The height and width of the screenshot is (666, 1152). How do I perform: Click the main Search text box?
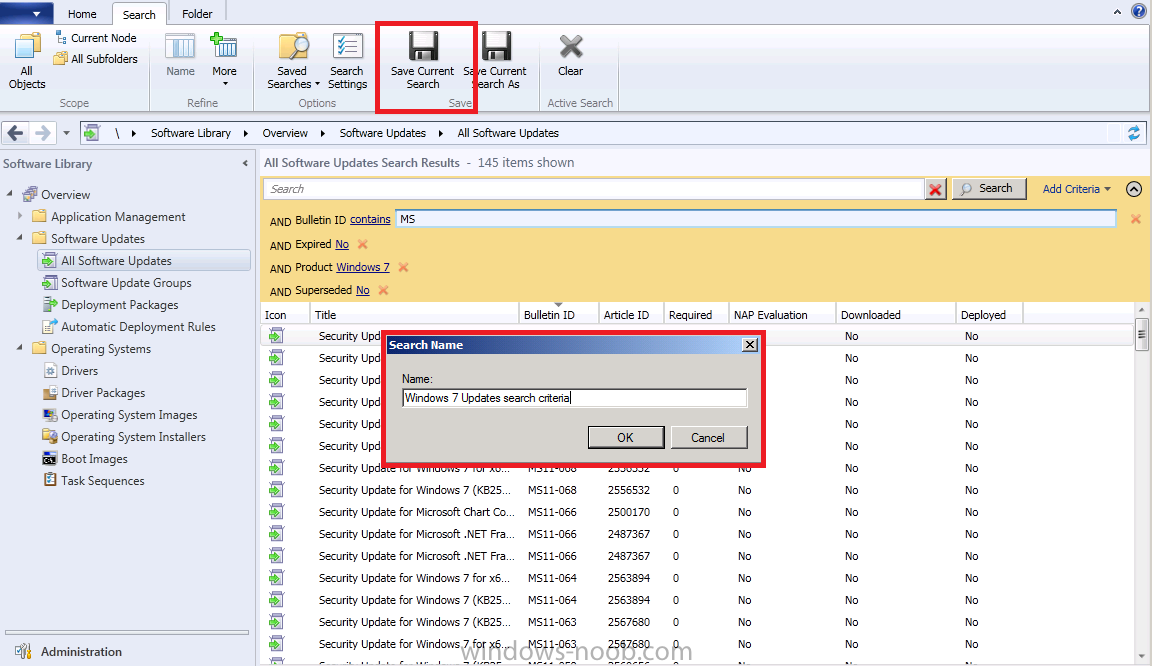point(594,189)
